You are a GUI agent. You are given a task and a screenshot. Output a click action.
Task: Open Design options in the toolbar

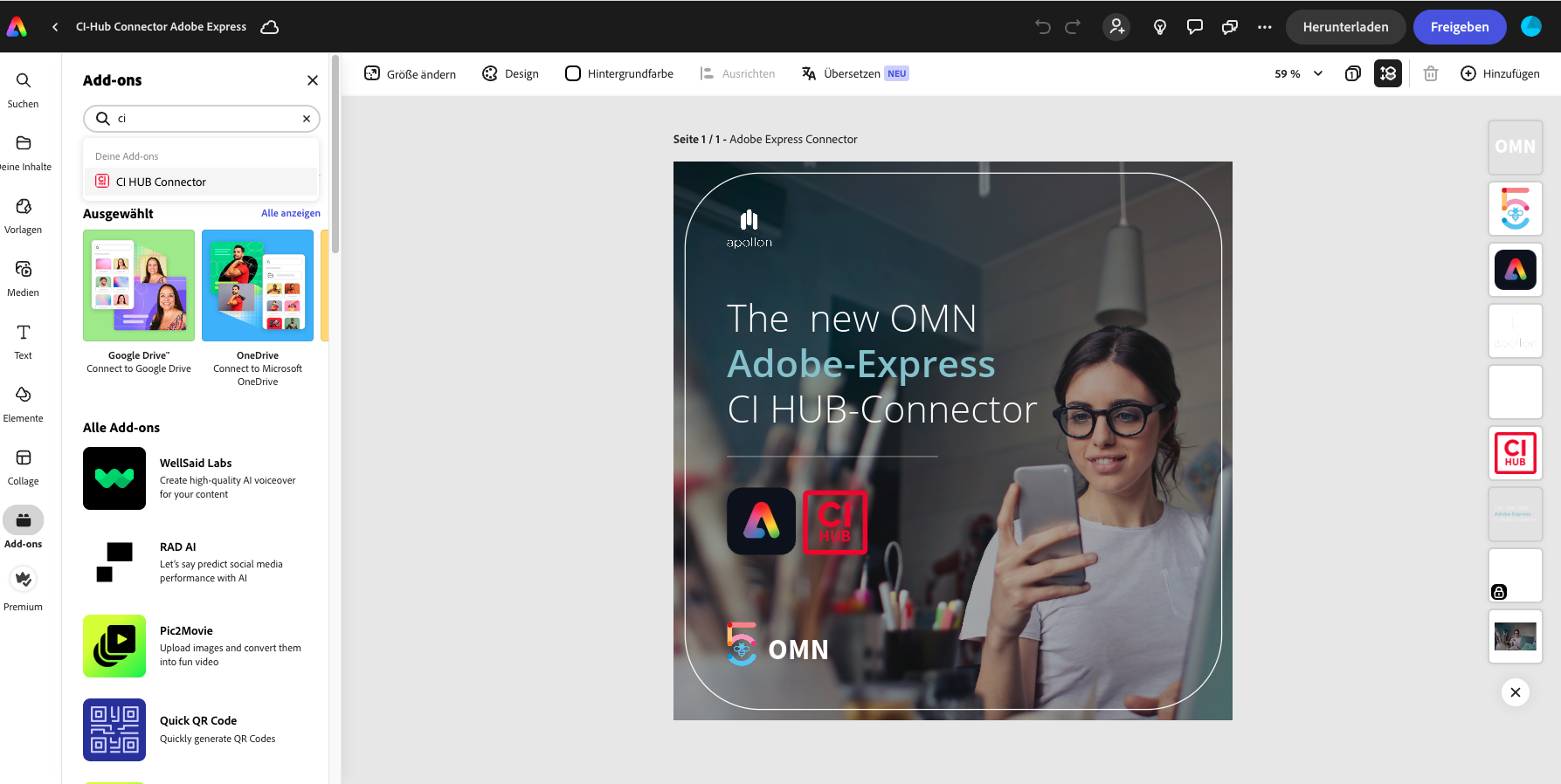[x=511, y=74]
